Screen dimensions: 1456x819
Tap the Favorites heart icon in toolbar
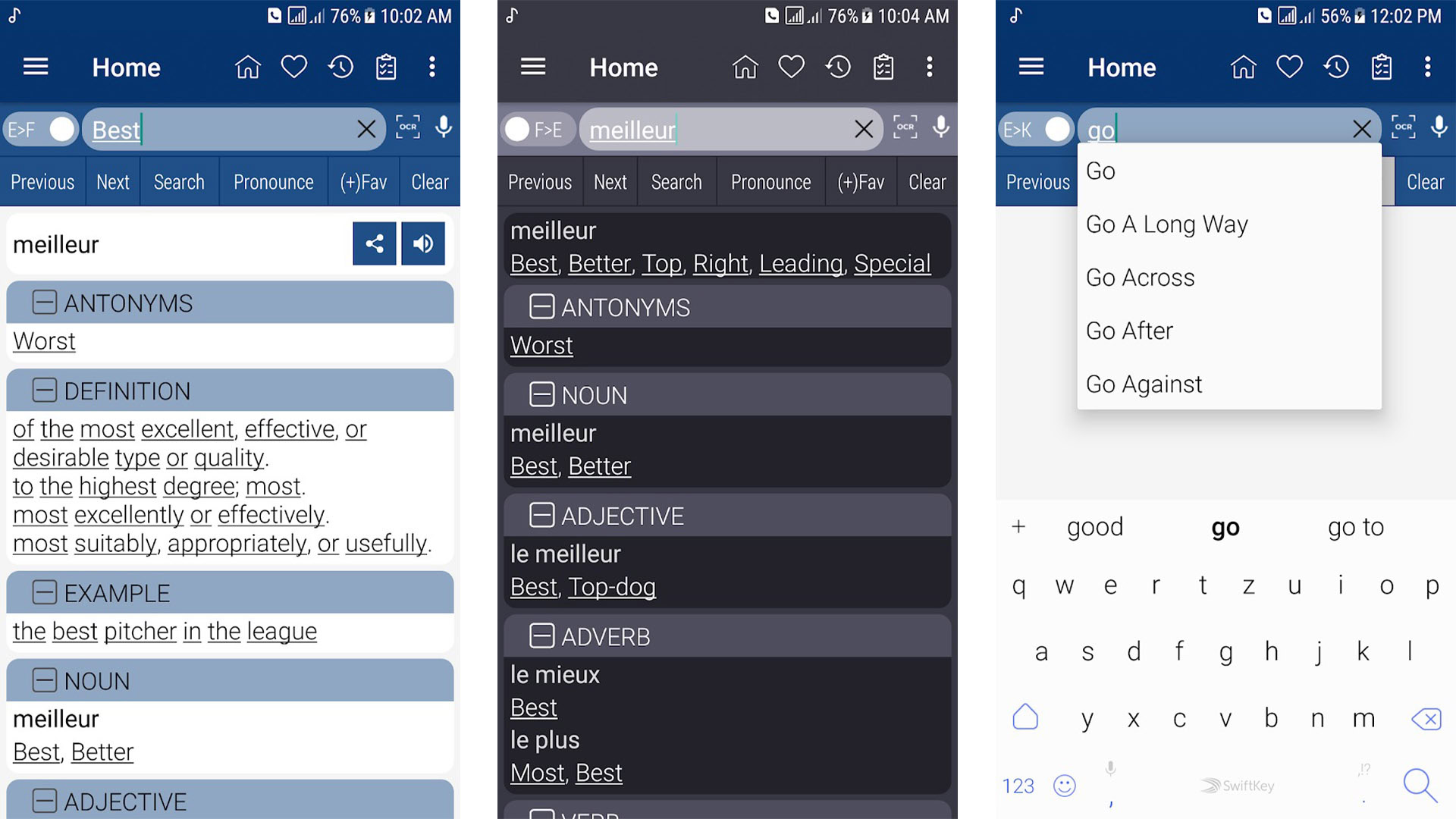pos(295,65)
